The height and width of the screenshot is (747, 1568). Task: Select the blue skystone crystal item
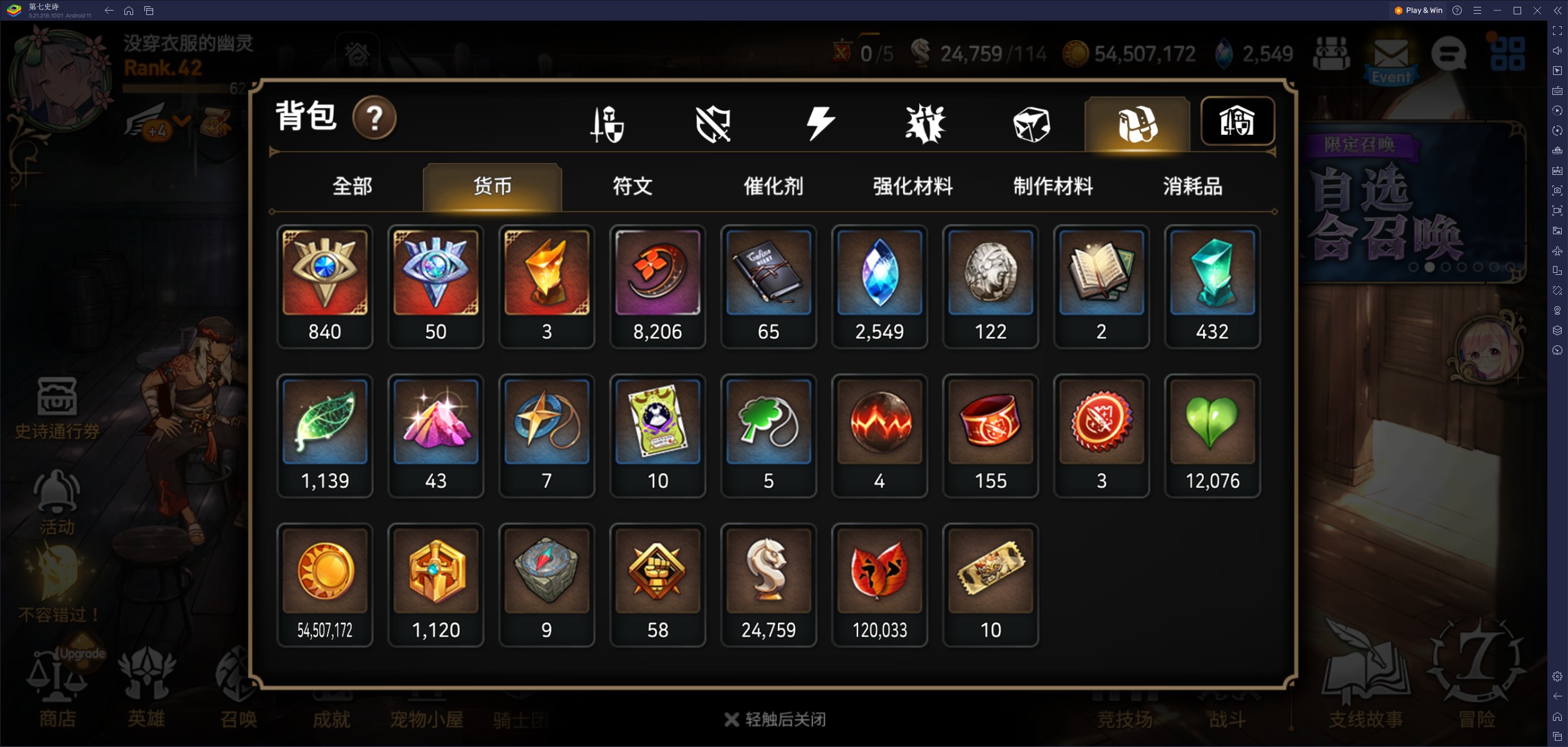tap(879, 286)
